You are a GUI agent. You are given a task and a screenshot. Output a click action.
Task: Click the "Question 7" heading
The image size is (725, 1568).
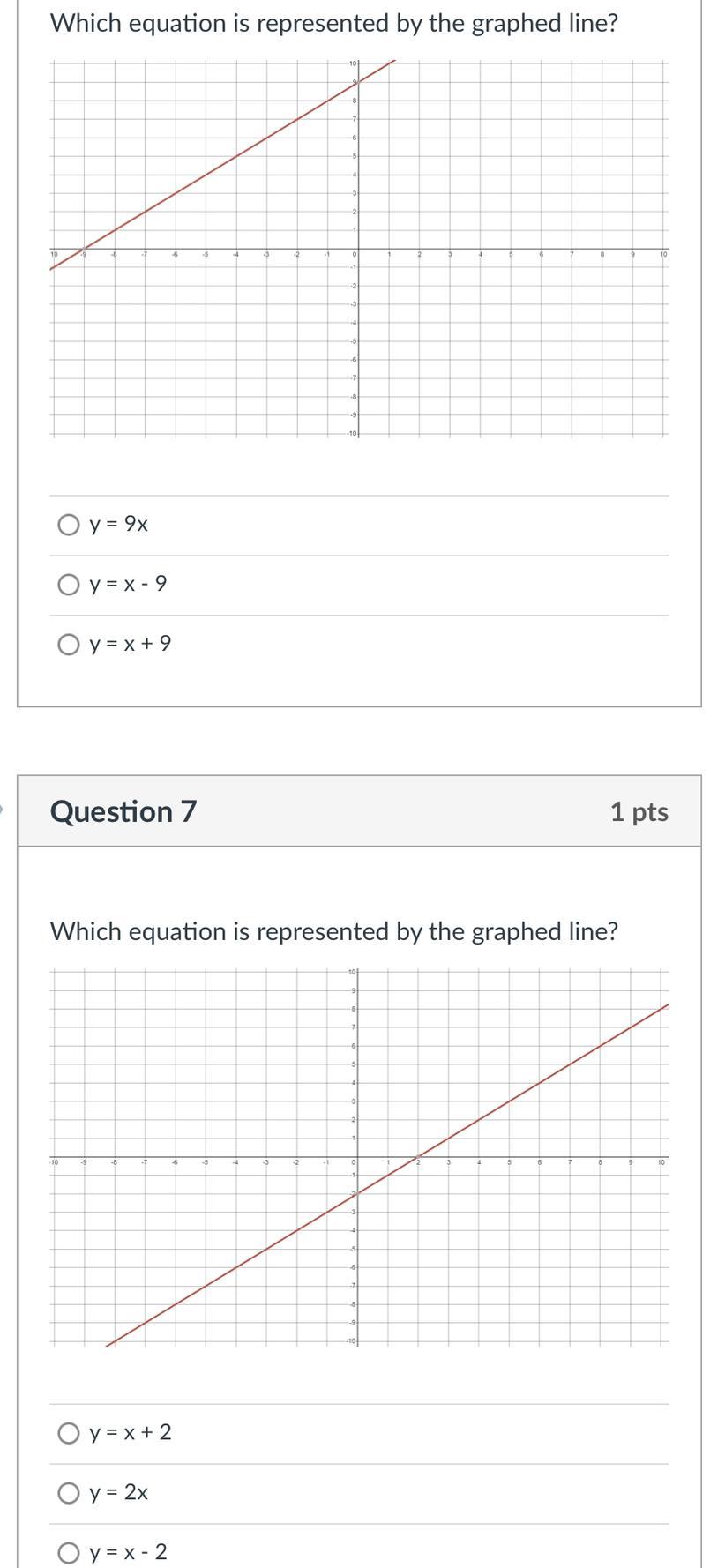[123, 811]
